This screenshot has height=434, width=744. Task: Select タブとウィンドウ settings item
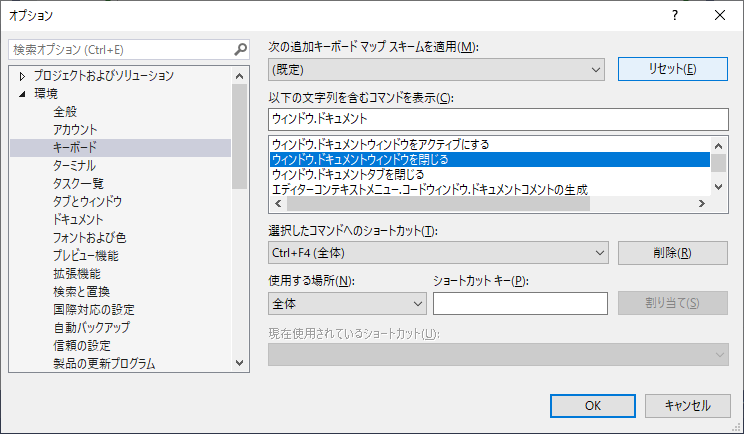(87, 202)
